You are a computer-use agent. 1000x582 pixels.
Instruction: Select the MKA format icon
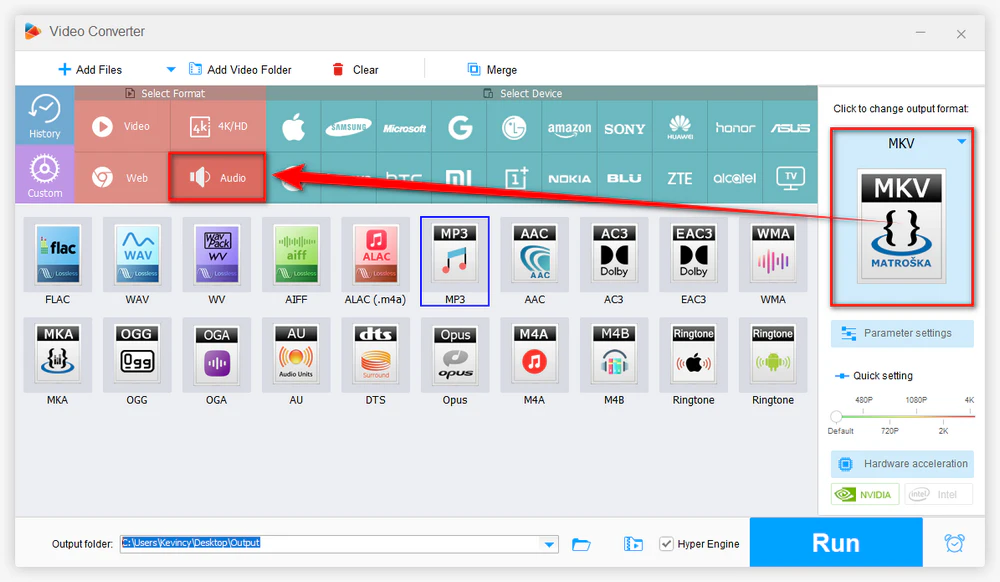[57, 355]
